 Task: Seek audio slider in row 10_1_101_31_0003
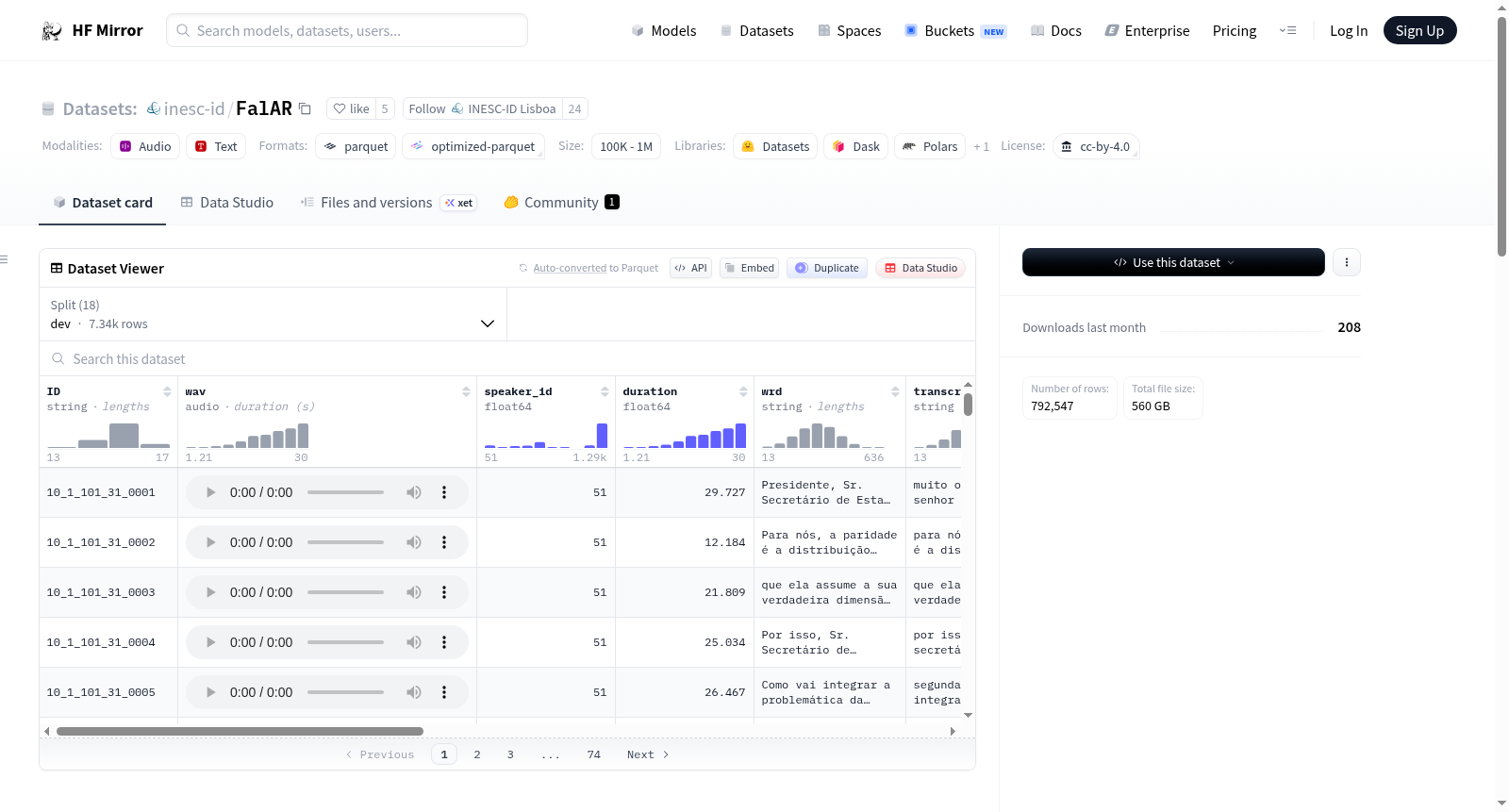345,592
